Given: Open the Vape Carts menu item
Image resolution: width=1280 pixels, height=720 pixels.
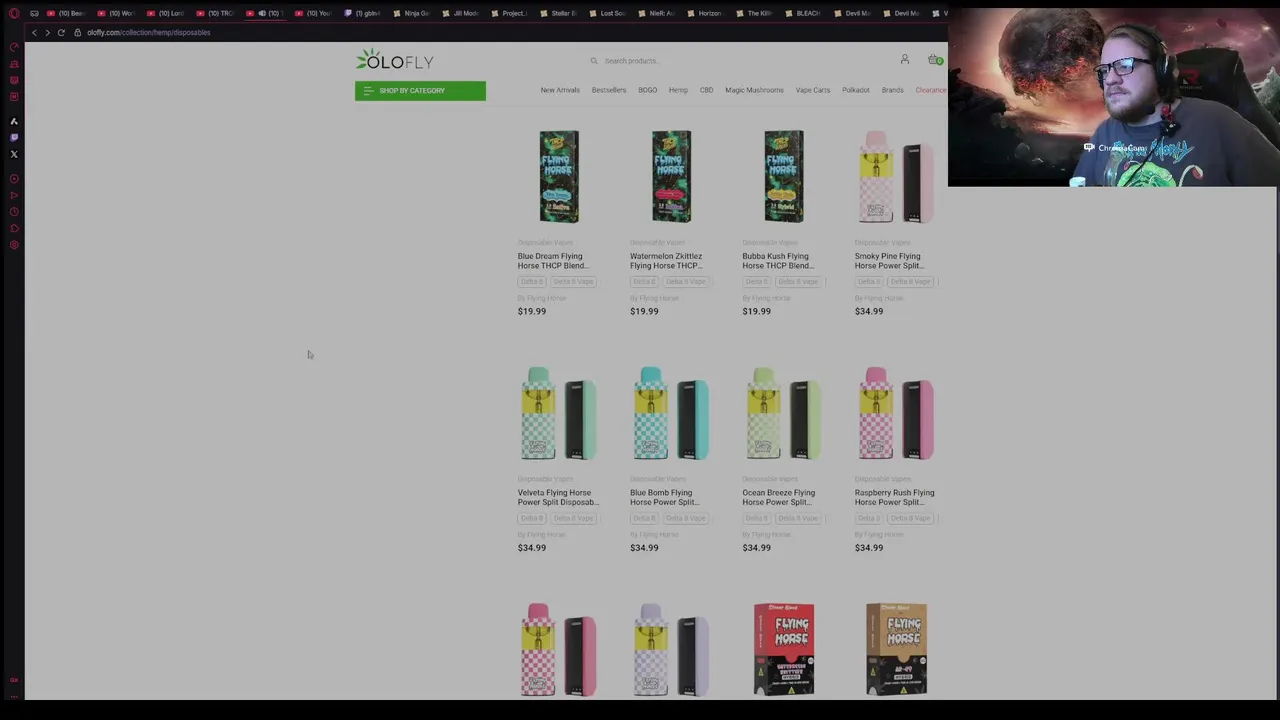Looking at the screenshot, I should 813,90.
